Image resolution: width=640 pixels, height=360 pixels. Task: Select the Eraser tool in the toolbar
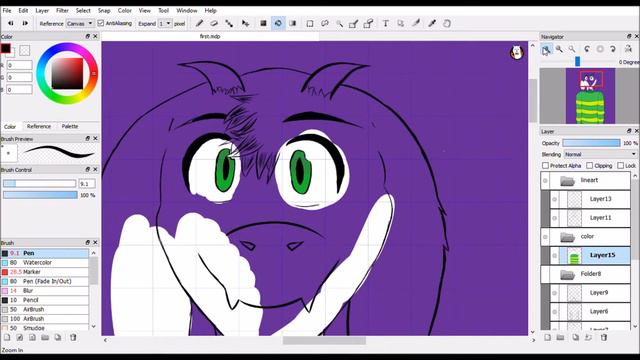pyautogui.click(x=214, y=23)
